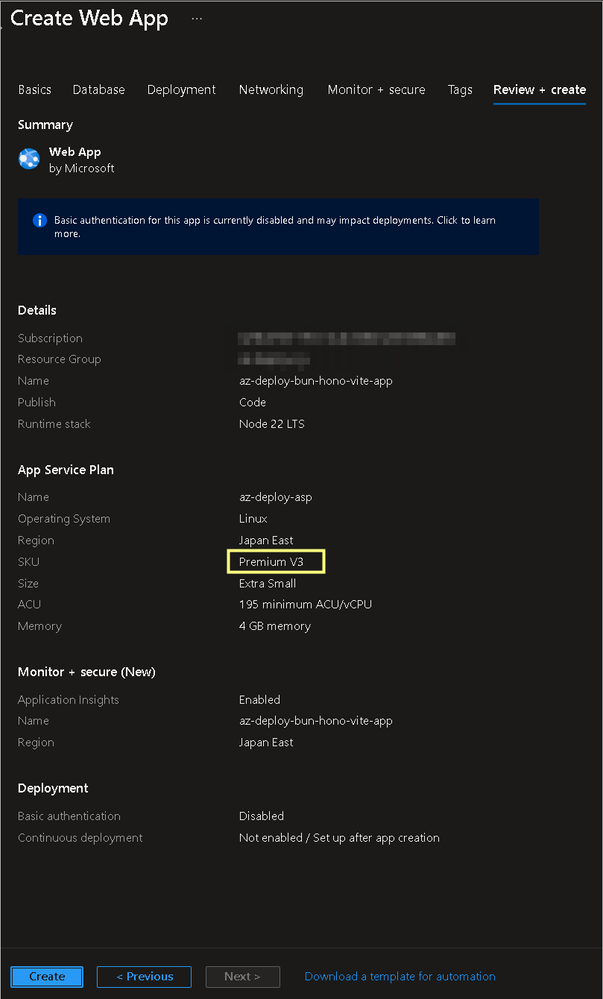This screenshot has height=999, width=603.
Task: Click the Deployment section heading
Action: [53, 788]
